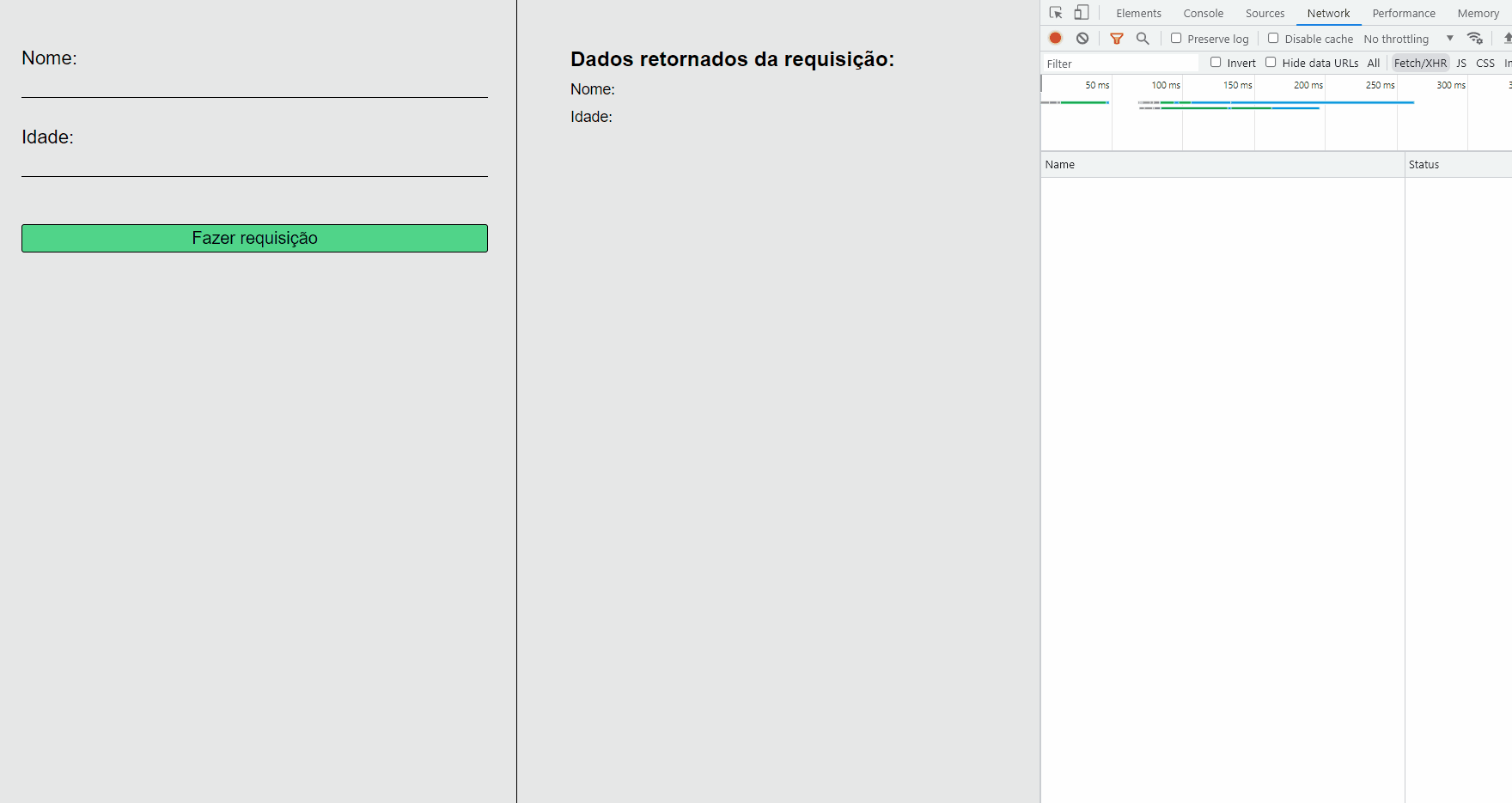Open the filter funnel icon

(x=1116, y=38)
